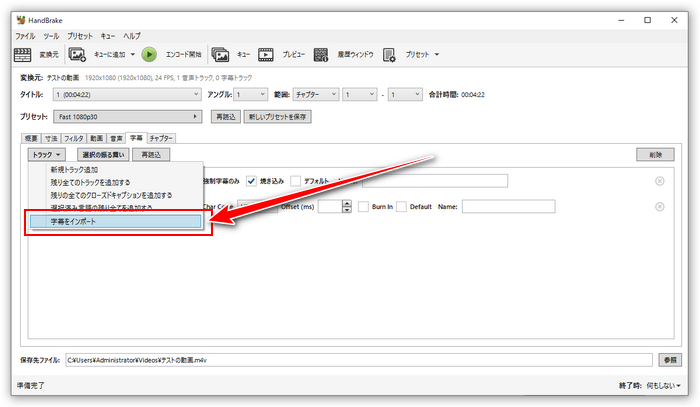Toggle the 焼き込み checkbox

253,180
